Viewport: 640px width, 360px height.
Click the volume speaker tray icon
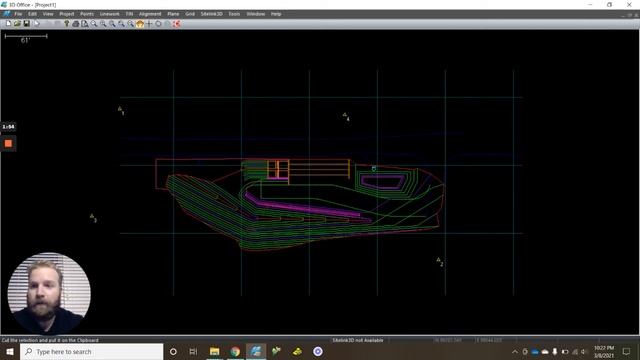coord(584,351)
